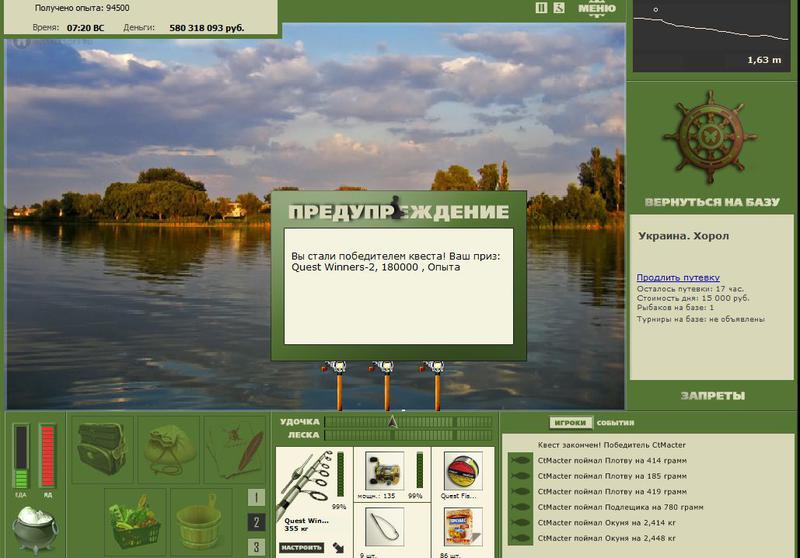Viewport: 800px width, 558px height.
Task: Click fish icon beside Подлещика на 780 грамм
Action: [520, 507]
